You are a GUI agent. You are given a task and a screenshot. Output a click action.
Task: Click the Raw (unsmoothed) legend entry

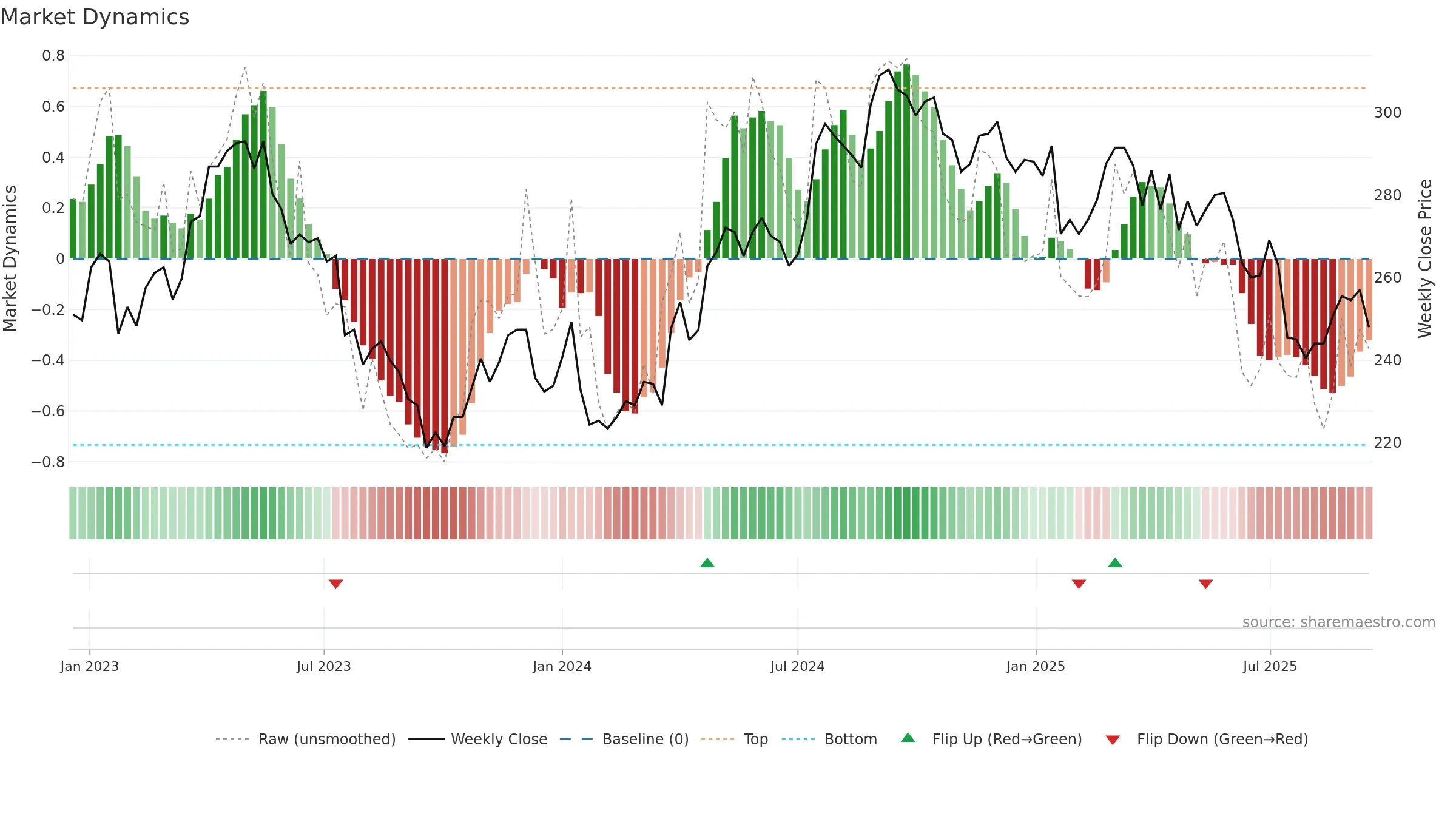tap(306, 739)
